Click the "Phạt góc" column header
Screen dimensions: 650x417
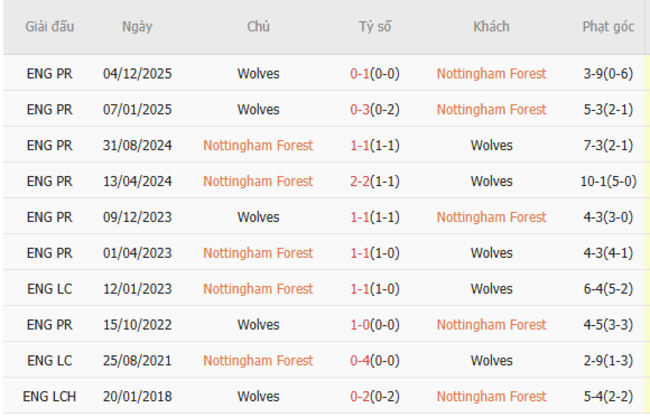pos(608,27)
